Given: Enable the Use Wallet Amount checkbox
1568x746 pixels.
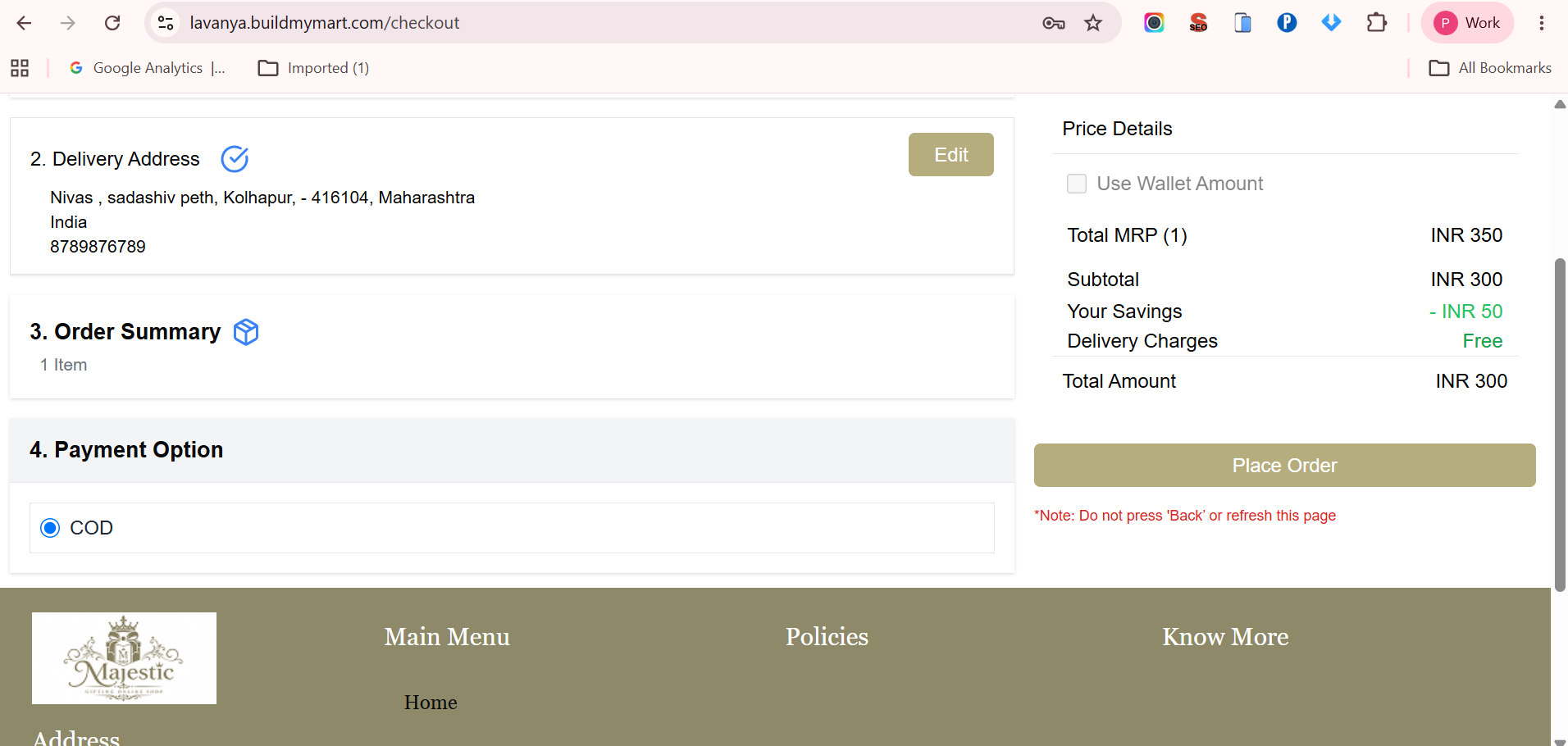Looking at the screenshot, I should pyautogui.click(x=1077, y=184).
